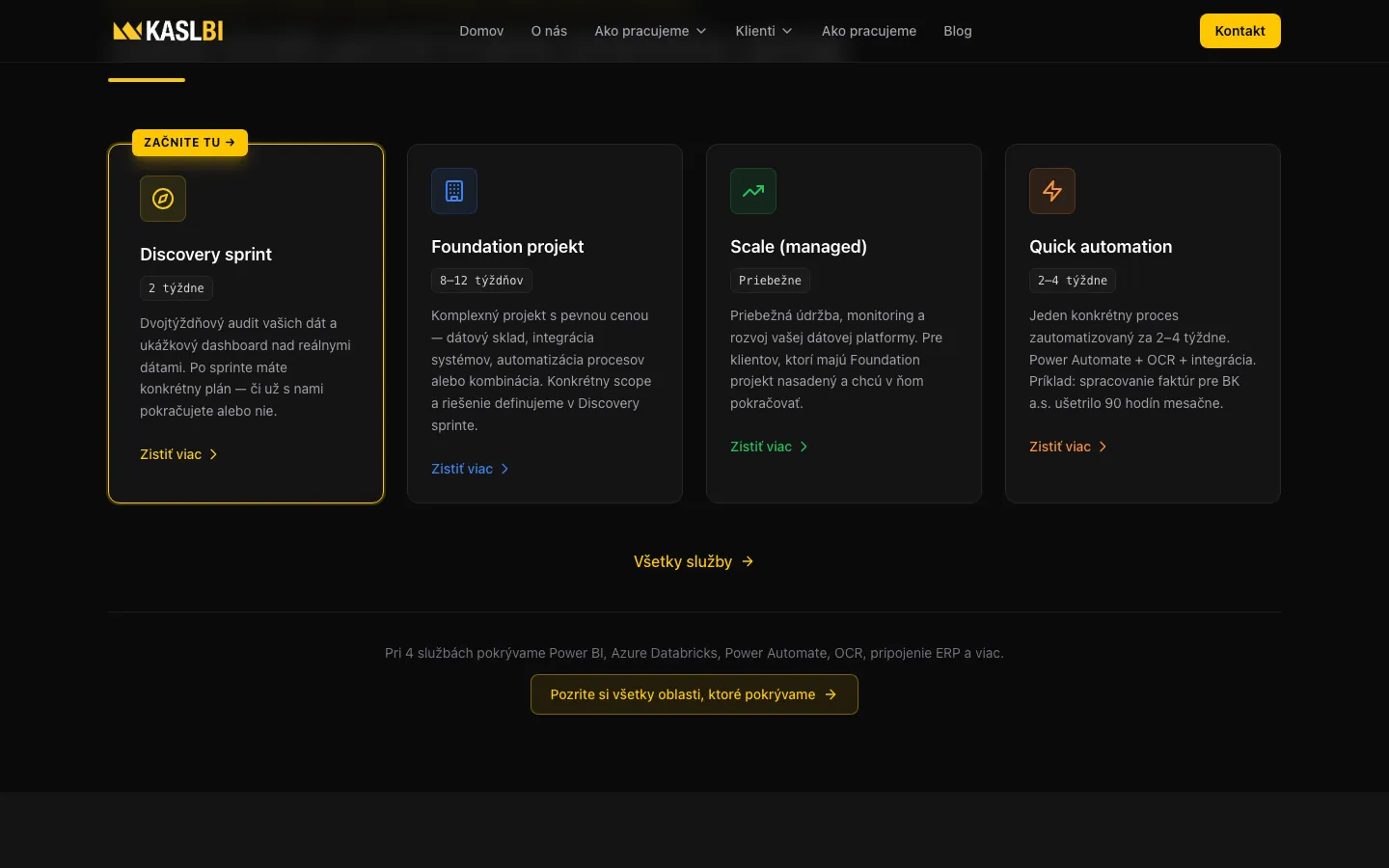This screenshot has height=868, width=1389.
Task: Open Zistiť viac under Foundation projekt
Action: click(x=471, y=469)
